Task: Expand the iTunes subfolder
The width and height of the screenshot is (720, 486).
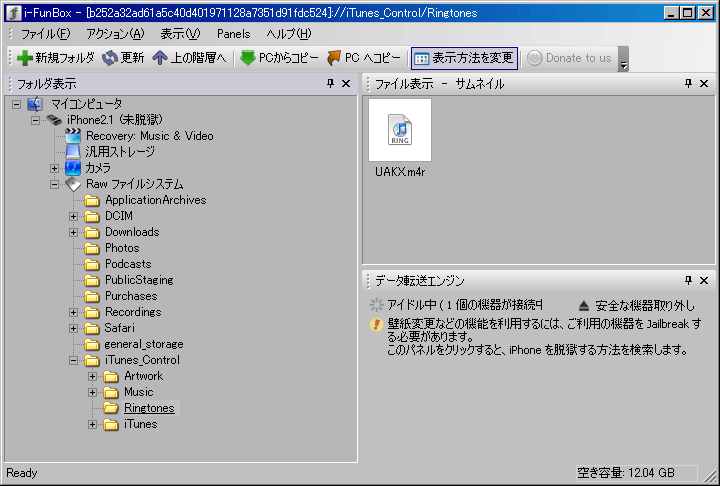Action: (x=93, y=424)
